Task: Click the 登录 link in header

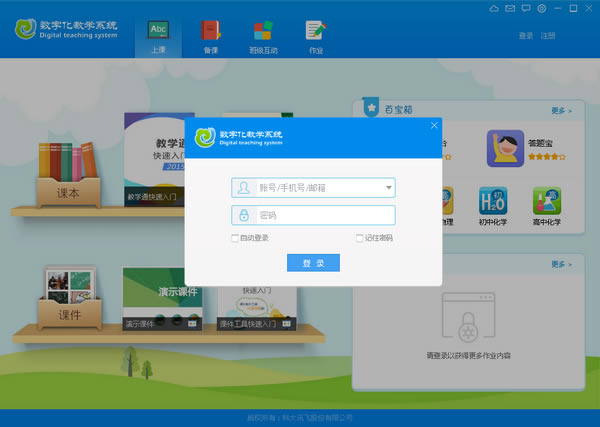Action: pos(526,36)
